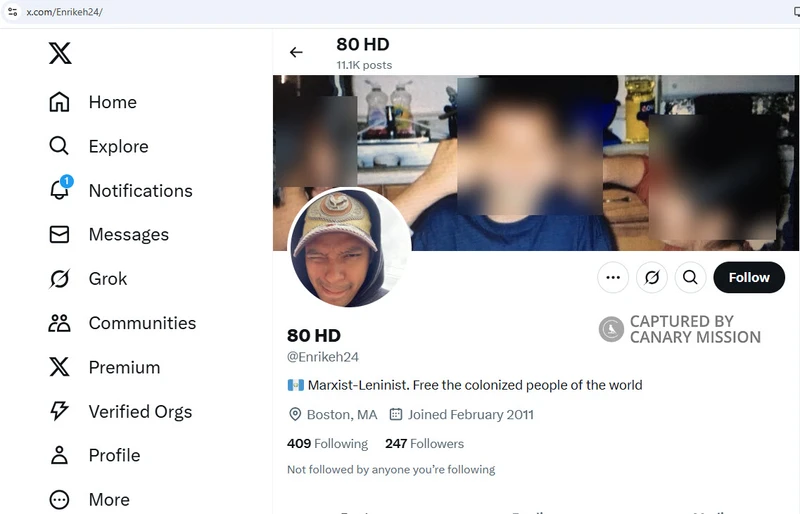Viewport: 800px width, 514px height.
Task: Open the Communities icon
Action: tap(60, 323)
